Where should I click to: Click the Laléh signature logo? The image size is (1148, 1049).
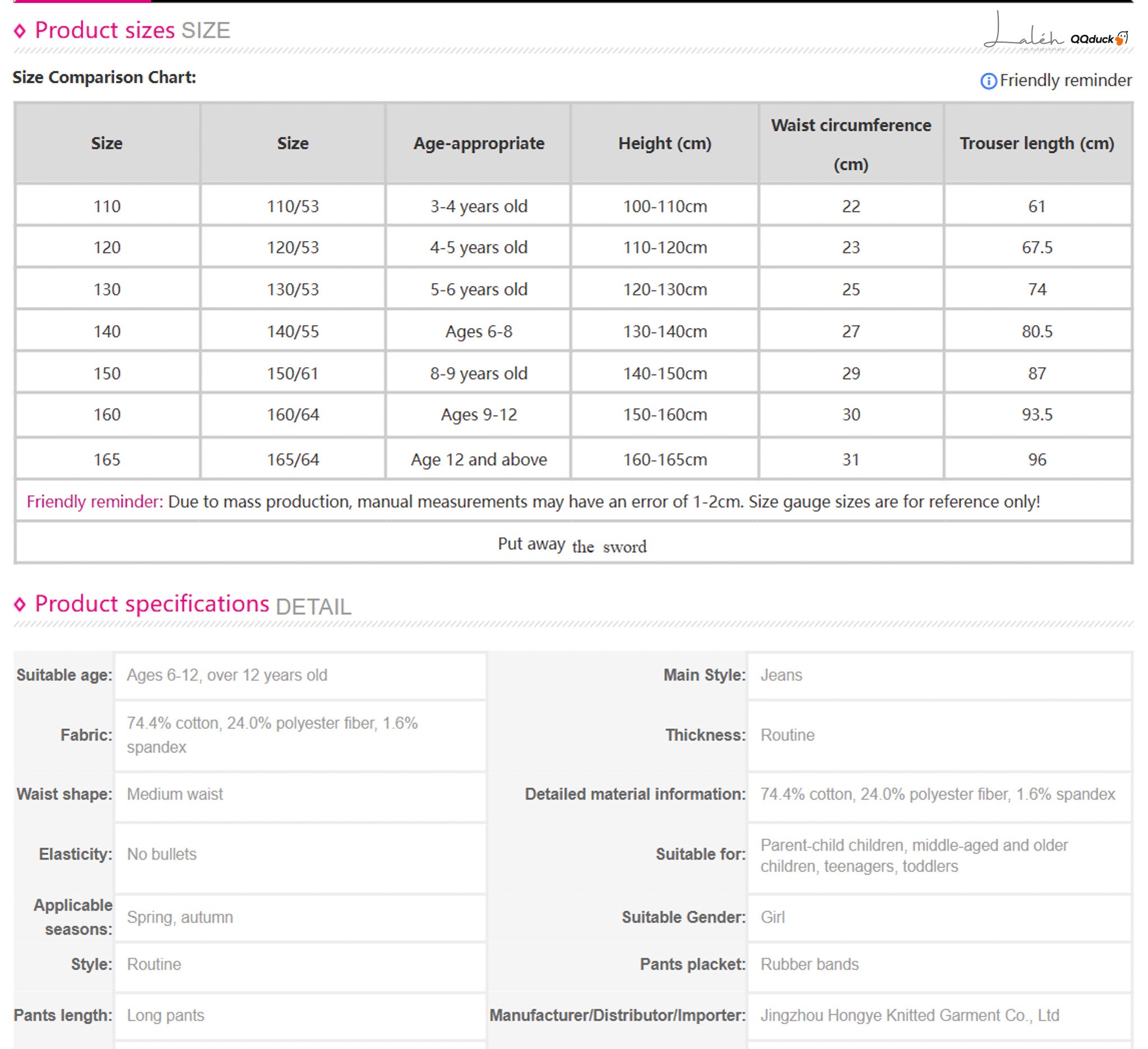[1023, 31]
